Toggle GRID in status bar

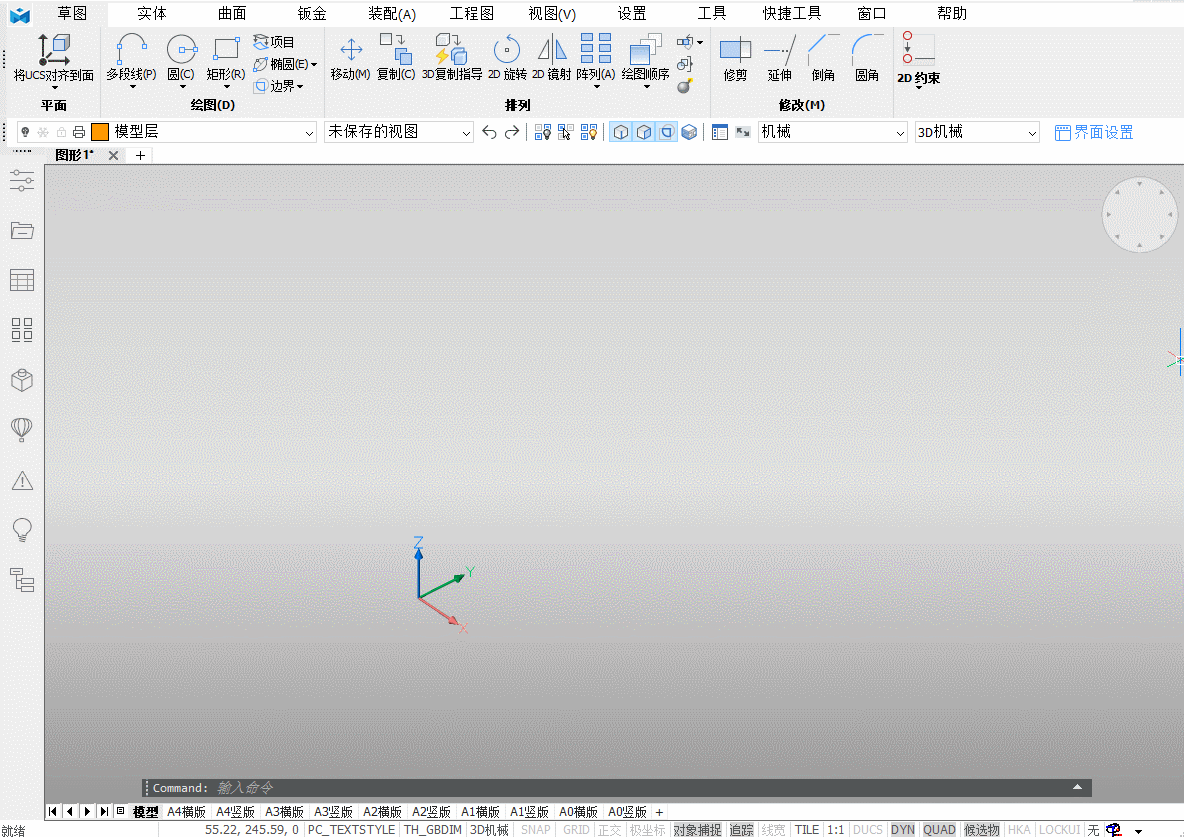tap(576, 829)
